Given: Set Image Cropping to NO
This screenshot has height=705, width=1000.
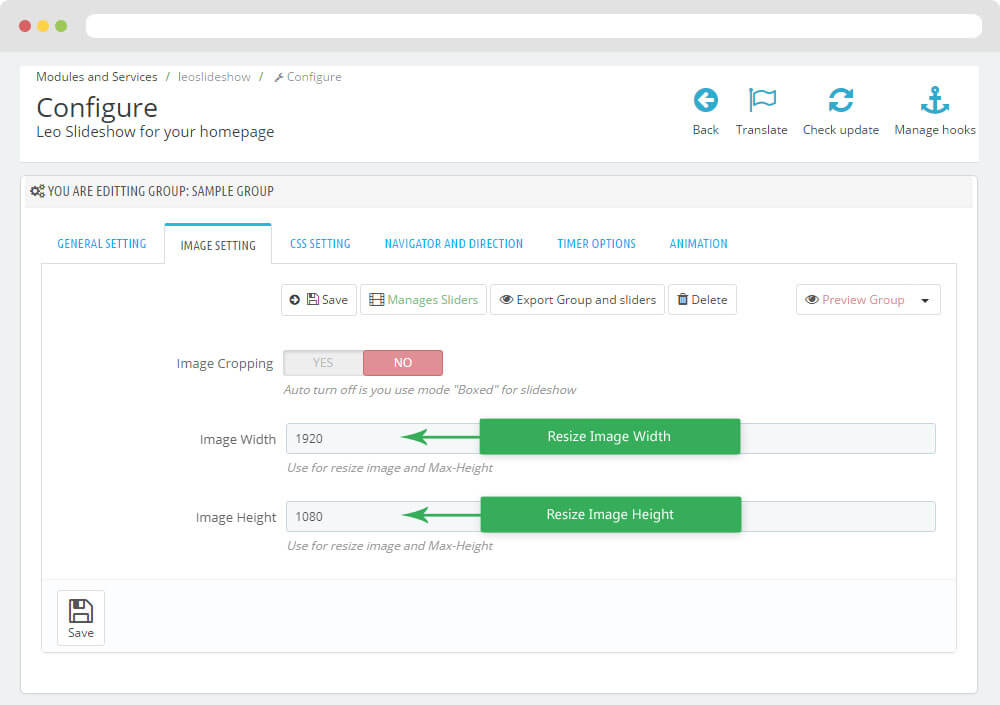Looking at the screenshot, I should click(x=402, y=363).
